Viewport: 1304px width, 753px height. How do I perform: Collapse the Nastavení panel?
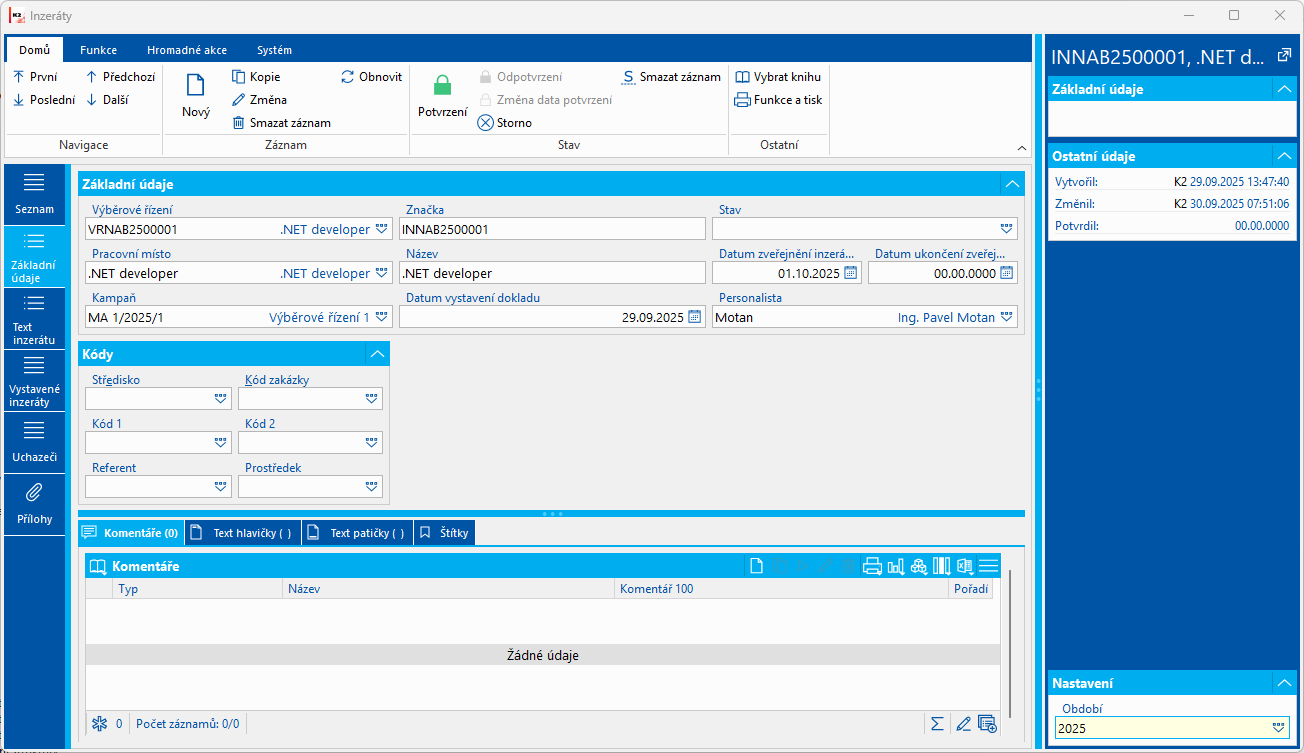[x=1284, y=683]
